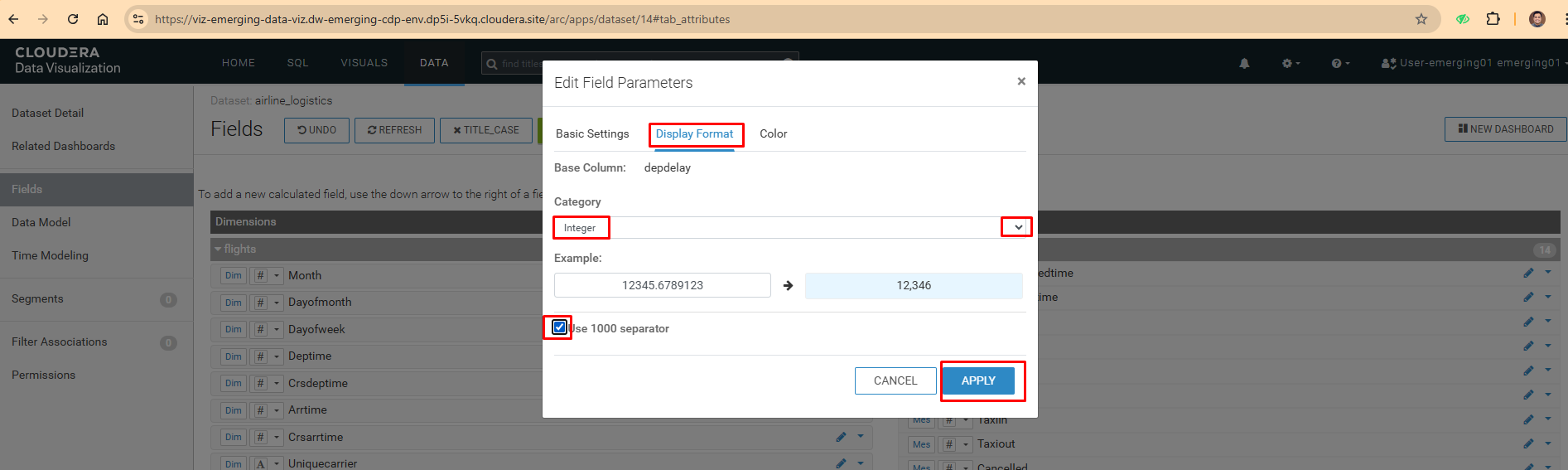Toggle the Dim badge on the Crsarrtime row
The height and width of the screenshot is (470, 1568).
click(x=234, y=437)
